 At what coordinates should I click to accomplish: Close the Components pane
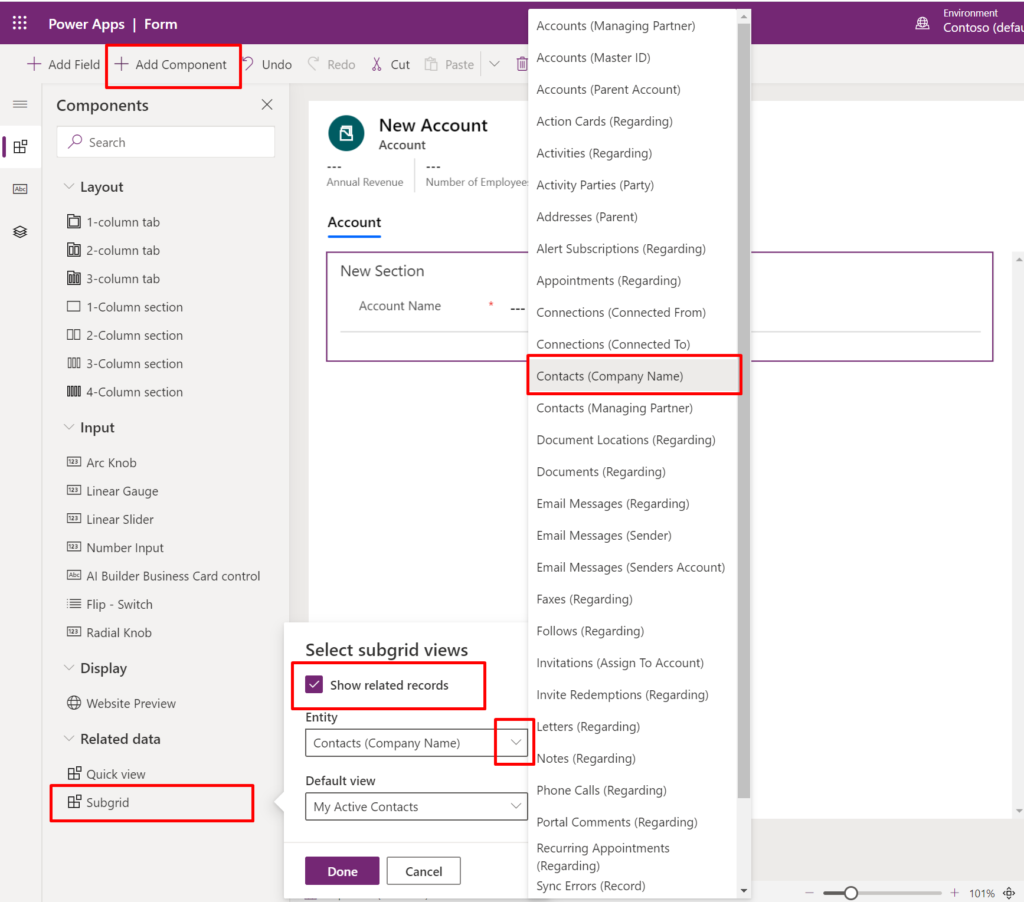tap(266, 105)
